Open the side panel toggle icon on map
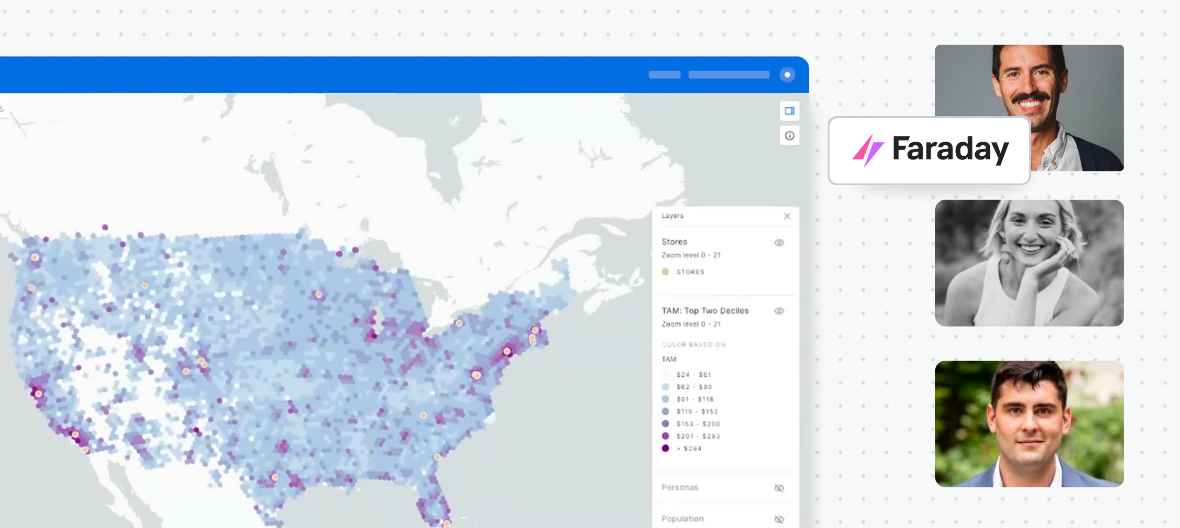The height and width of the screenshot is (528, 1180). [x=789, y=111]
